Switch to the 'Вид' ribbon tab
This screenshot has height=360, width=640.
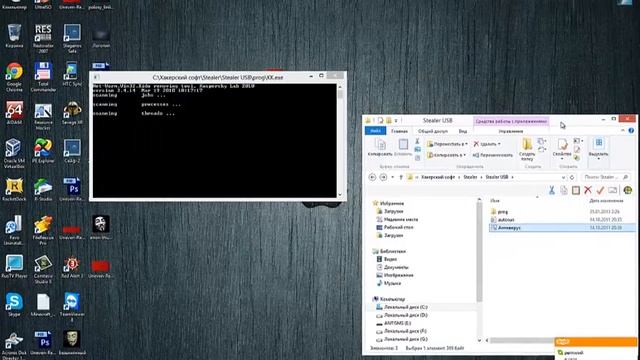[462, 131]
